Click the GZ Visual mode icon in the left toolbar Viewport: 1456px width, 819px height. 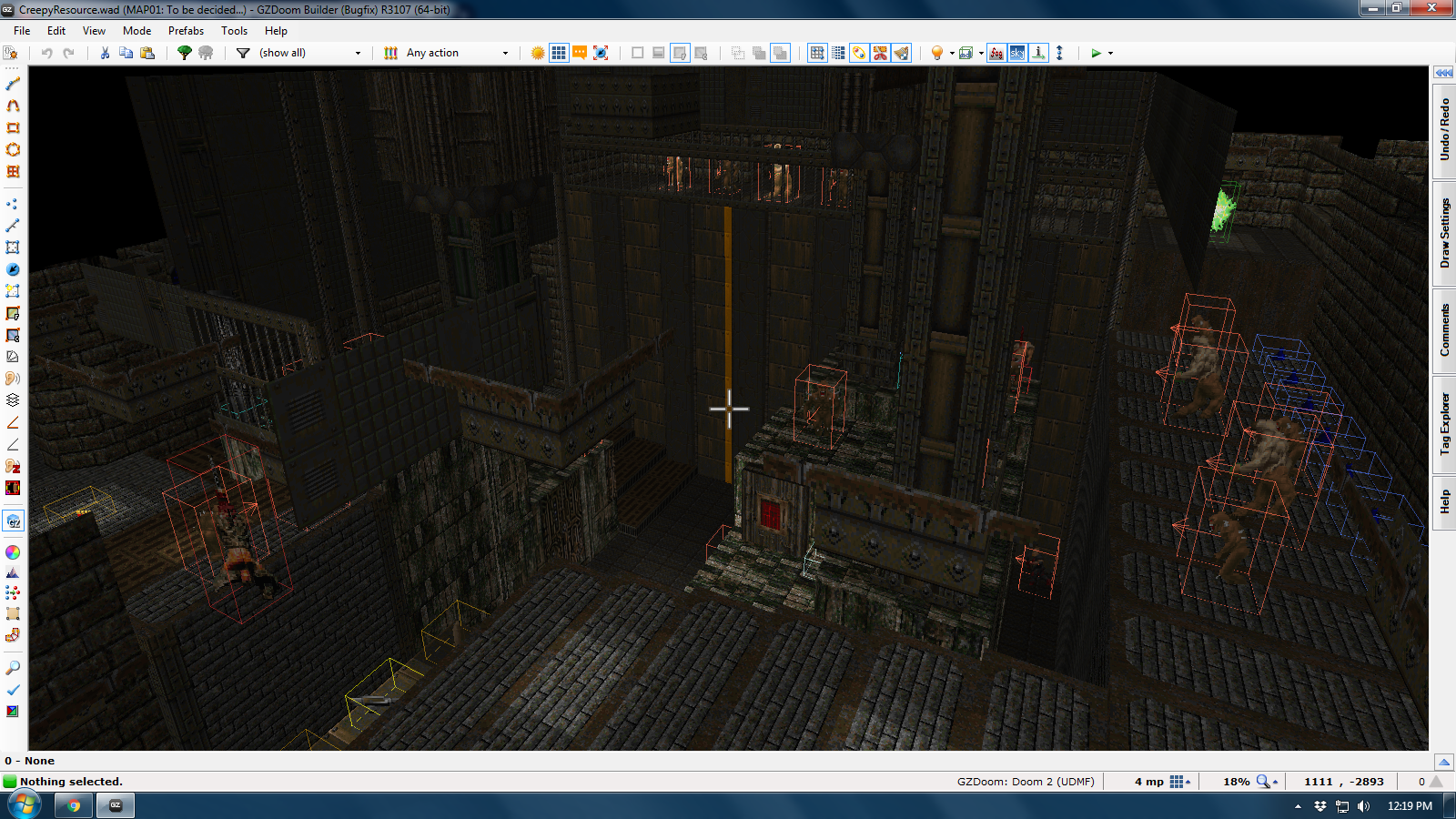(13, 521)
